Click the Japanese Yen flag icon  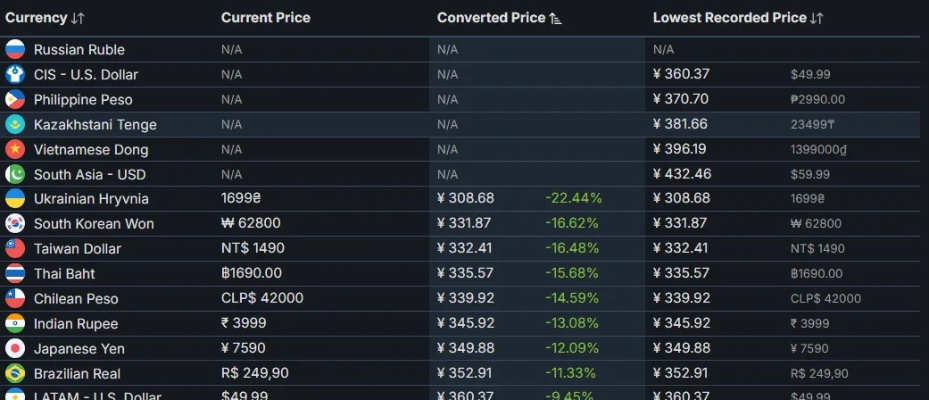[15, 349]
